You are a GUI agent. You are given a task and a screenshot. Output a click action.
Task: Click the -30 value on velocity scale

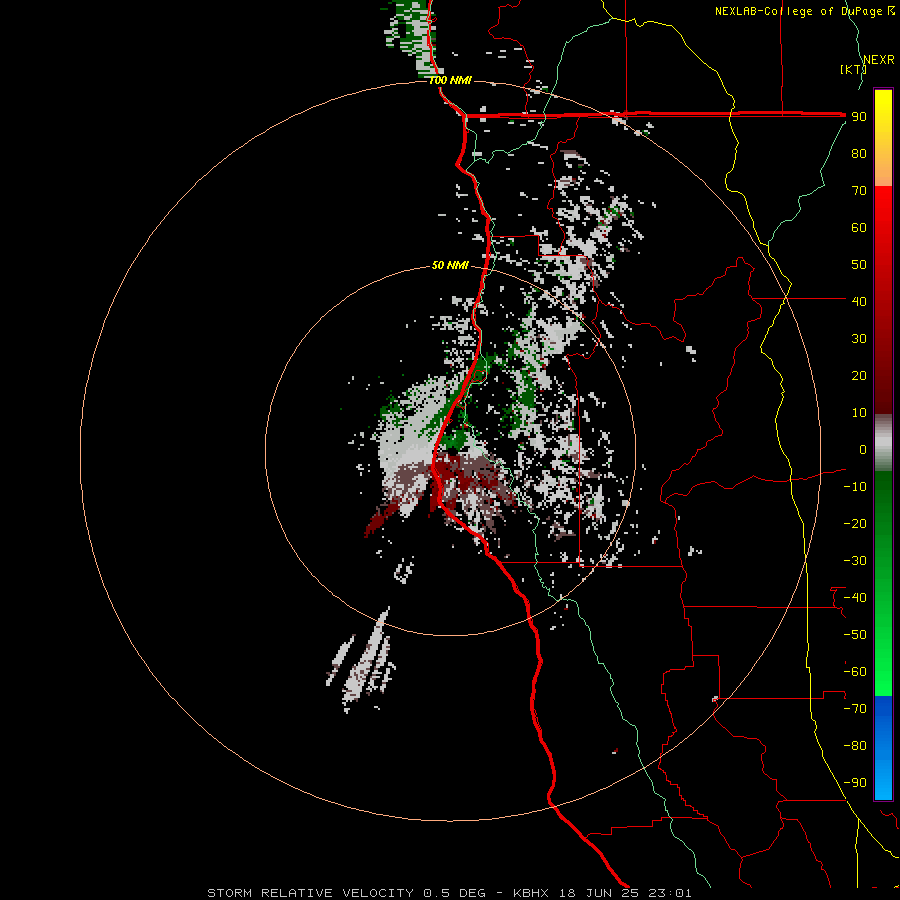click(855, 561)
